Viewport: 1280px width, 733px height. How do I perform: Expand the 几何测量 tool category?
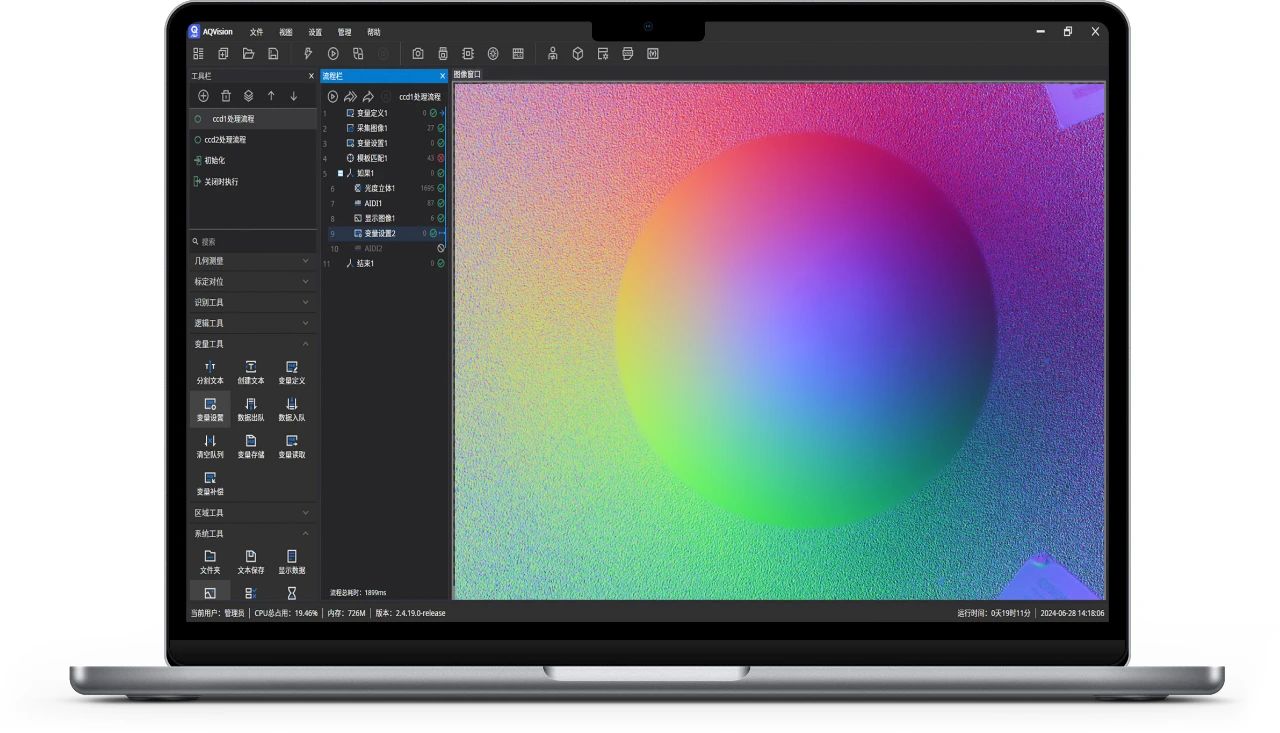253,261
